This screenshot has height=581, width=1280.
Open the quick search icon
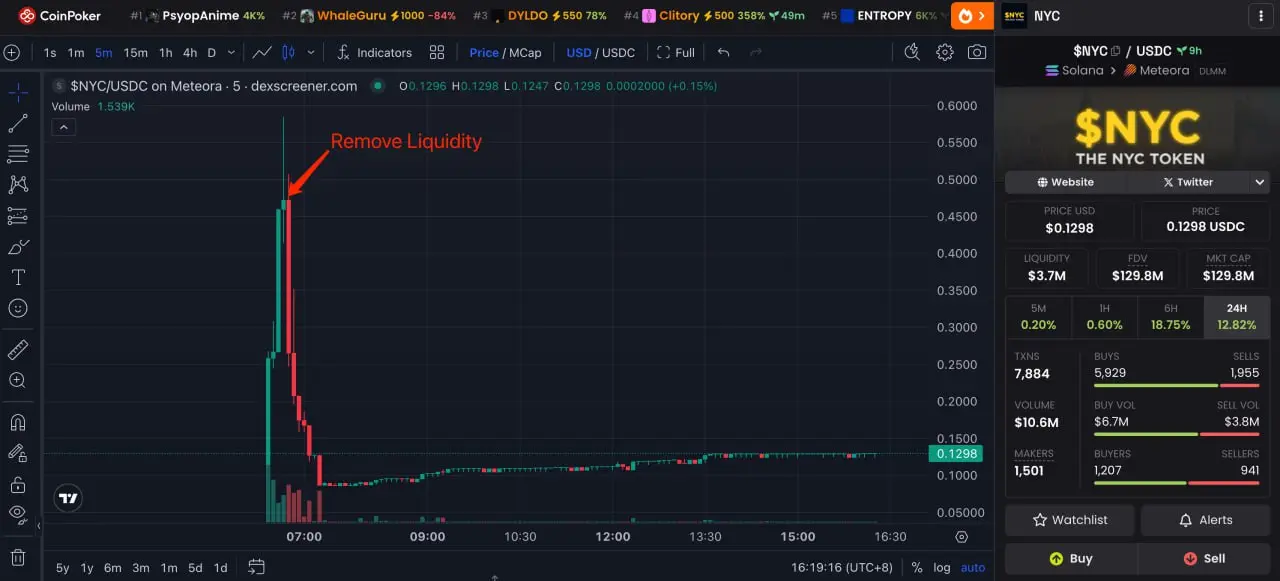pos(912,52)
